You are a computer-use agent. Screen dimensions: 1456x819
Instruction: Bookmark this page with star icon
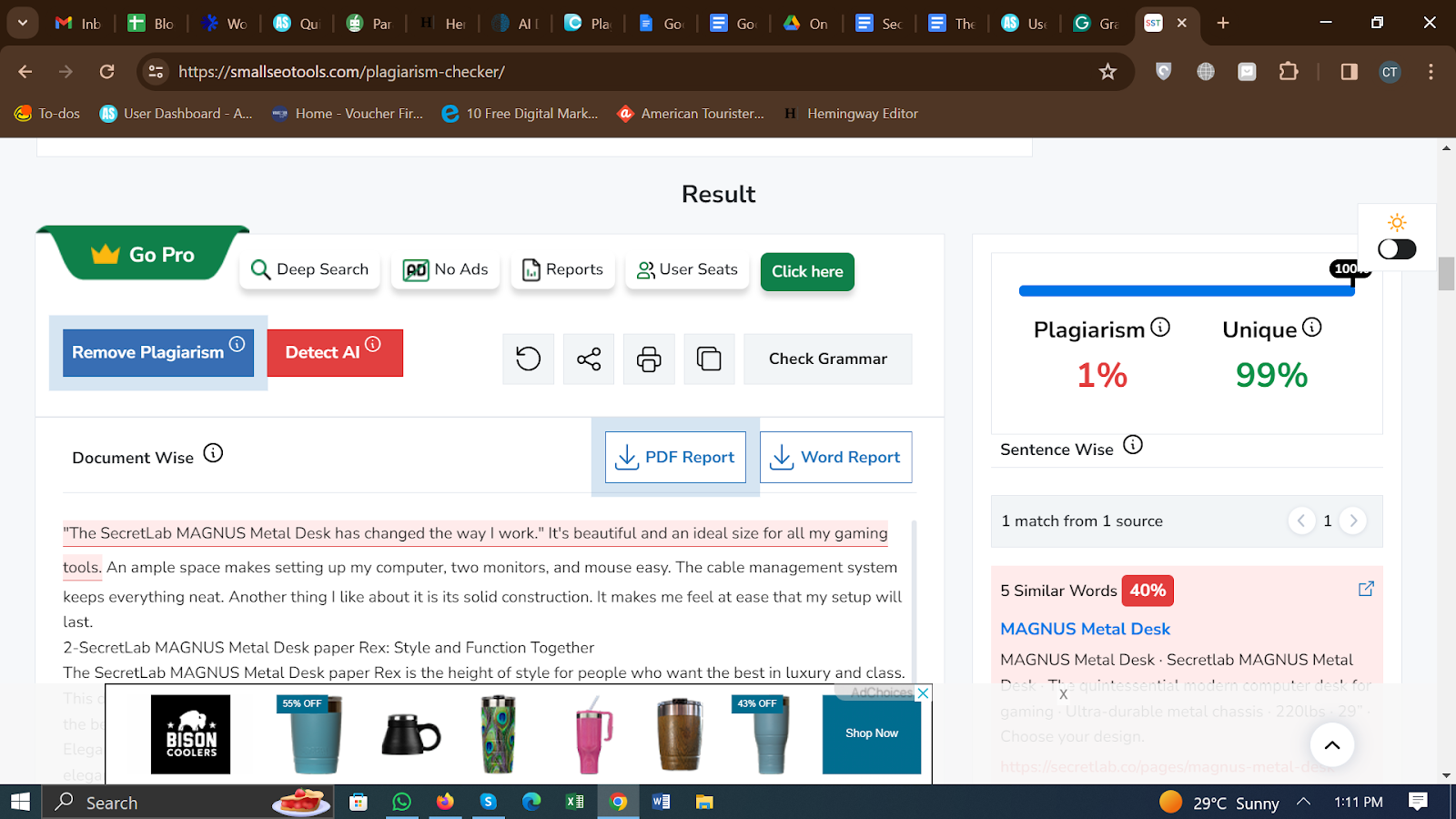point(1107,72)
